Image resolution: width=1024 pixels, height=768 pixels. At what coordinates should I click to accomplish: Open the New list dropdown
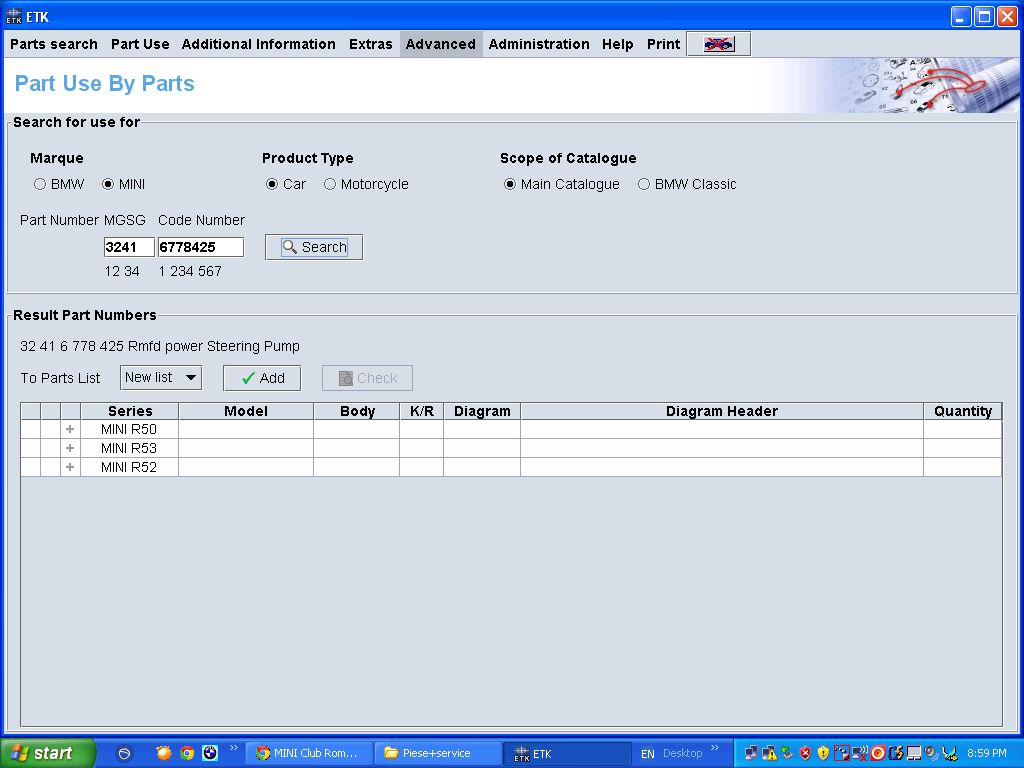tap(161, 377)
